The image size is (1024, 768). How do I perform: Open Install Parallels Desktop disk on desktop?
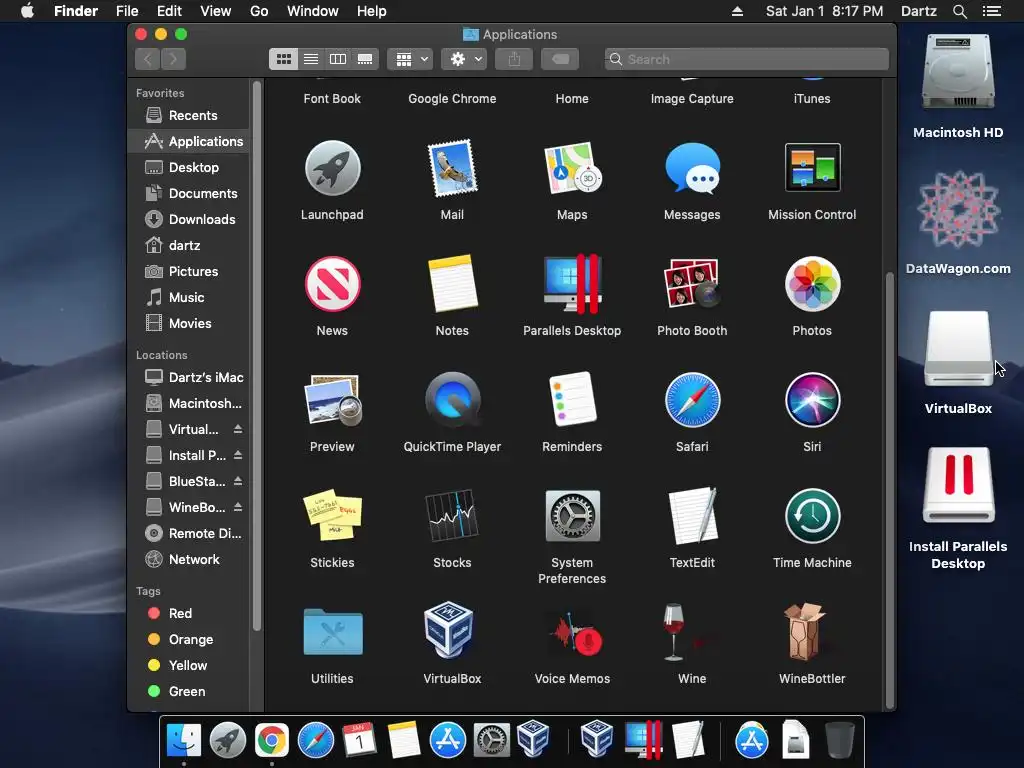point(958,485)
